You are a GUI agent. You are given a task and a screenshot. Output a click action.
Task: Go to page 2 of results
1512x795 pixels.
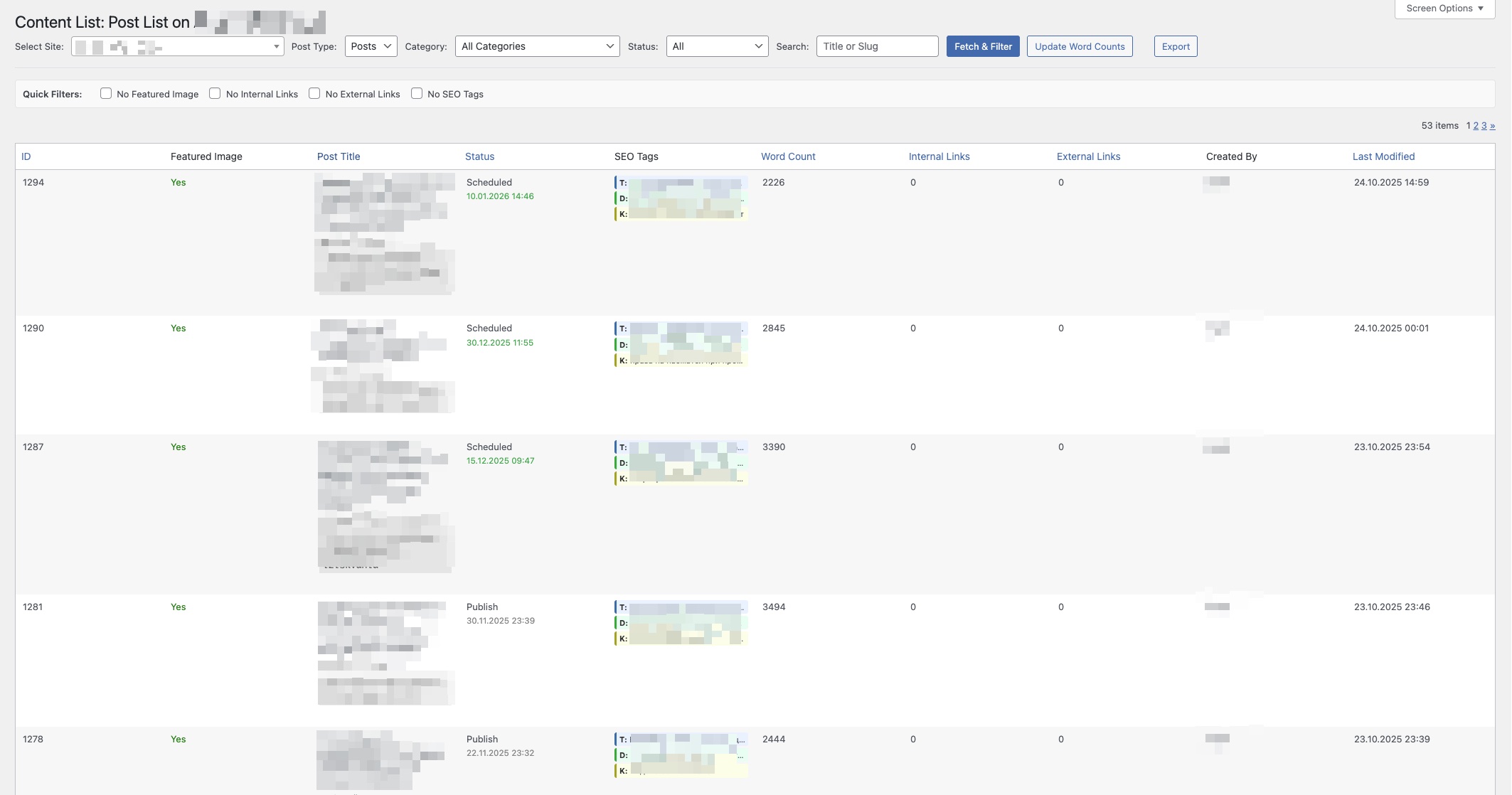tap(1476, 126)
